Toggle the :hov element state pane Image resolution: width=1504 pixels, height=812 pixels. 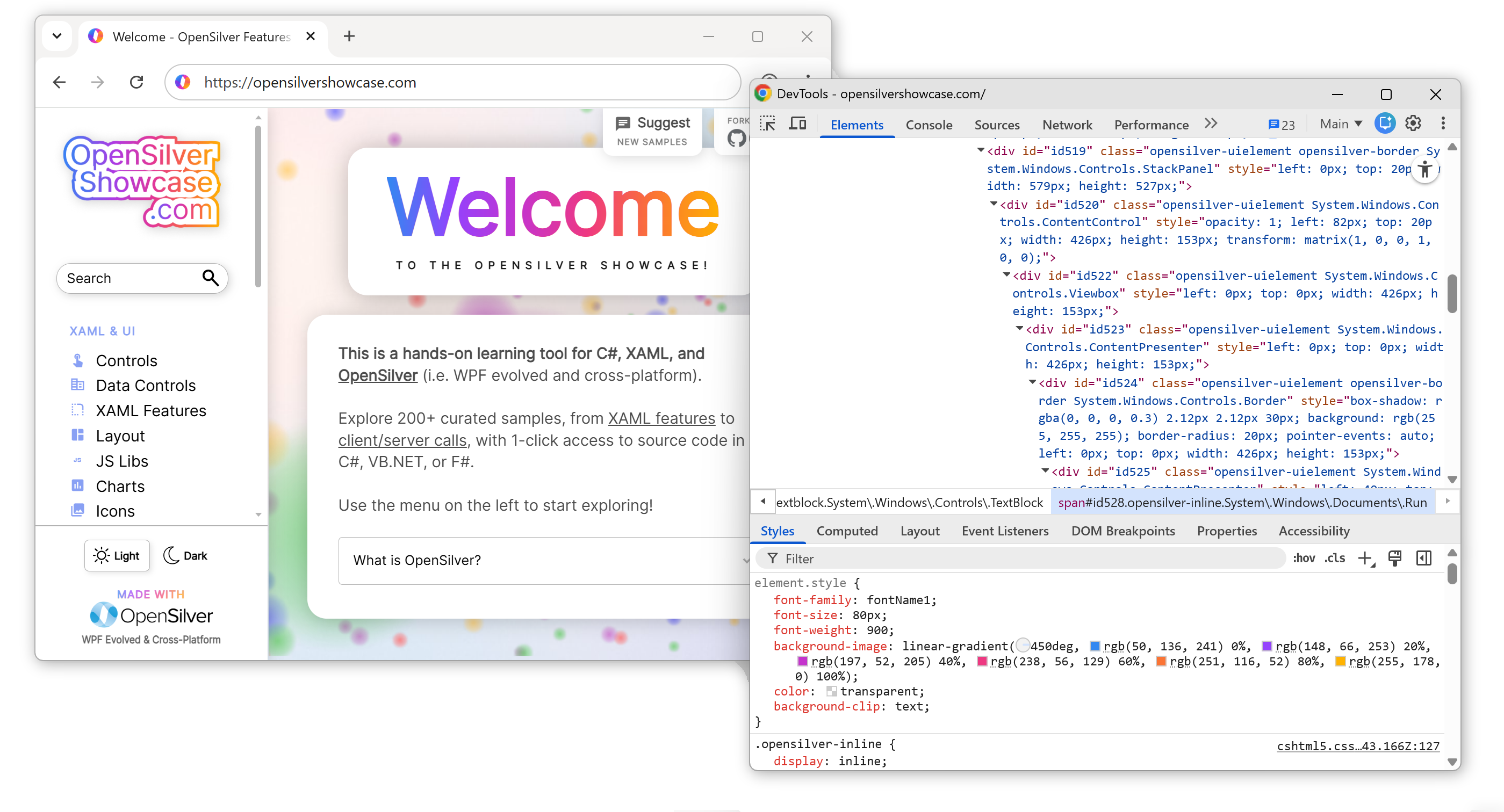coord(1304,559)
